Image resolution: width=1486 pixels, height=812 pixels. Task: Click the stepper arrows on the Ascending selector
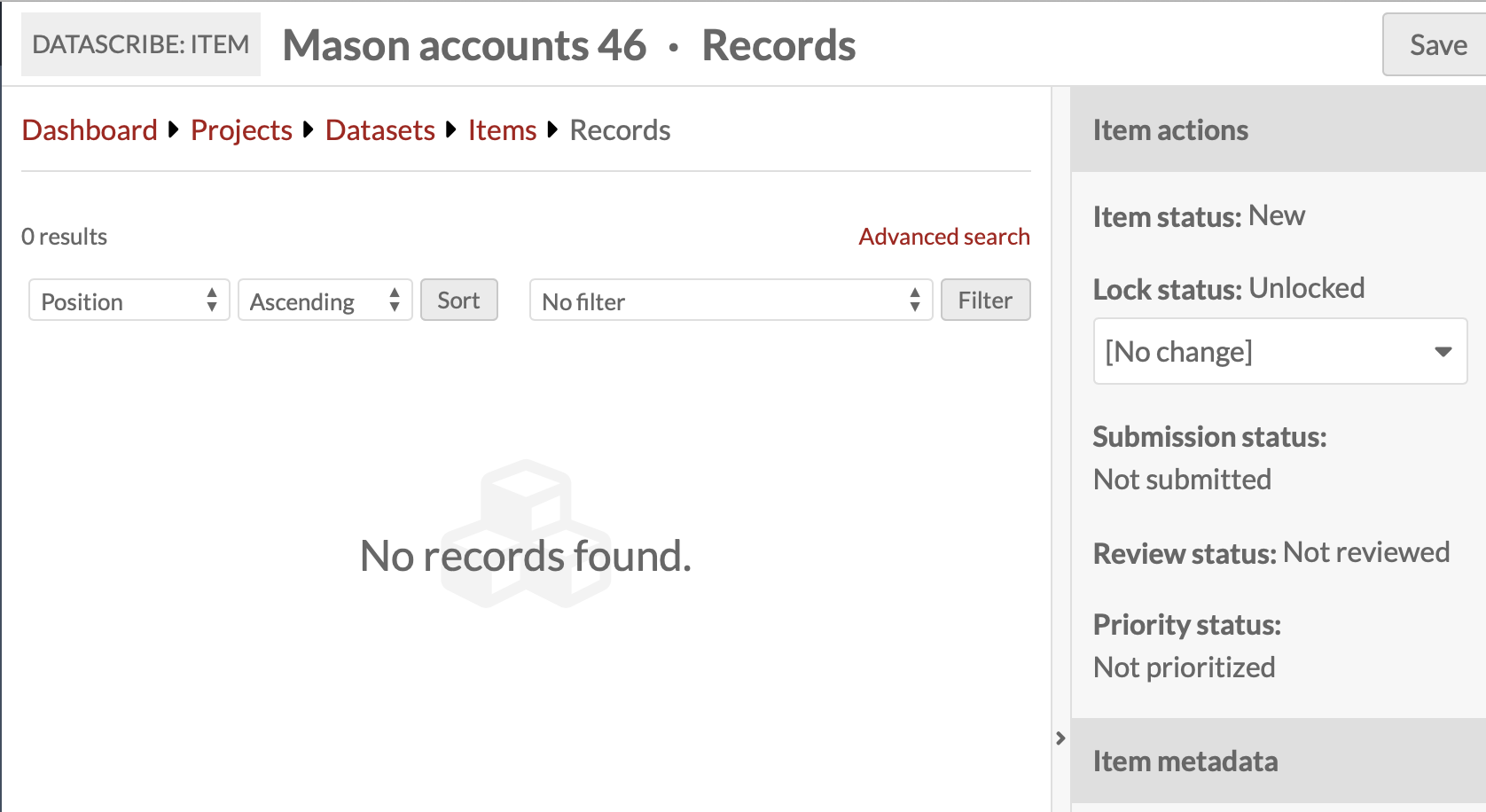(x=395, y=301)
